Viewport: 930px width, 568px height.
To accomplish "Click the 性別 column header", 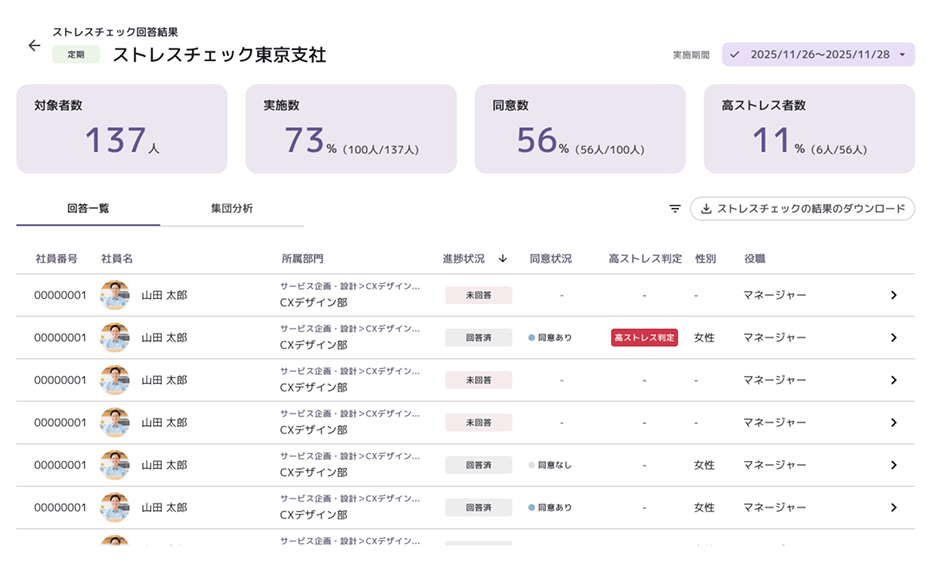I will (706, 259).
